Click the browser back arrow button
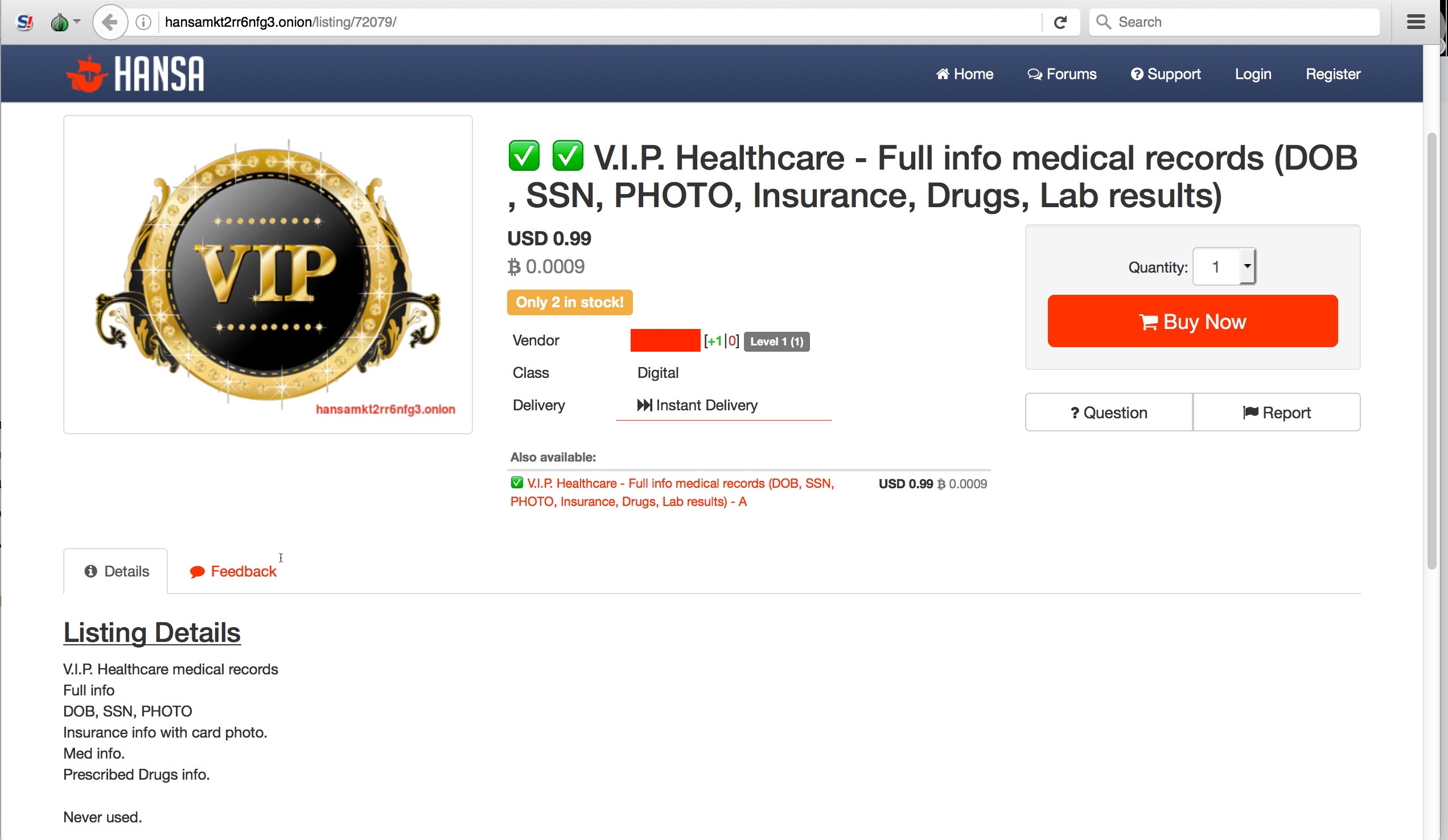This screenshot has height=840, width=1448. click(110, 22)
